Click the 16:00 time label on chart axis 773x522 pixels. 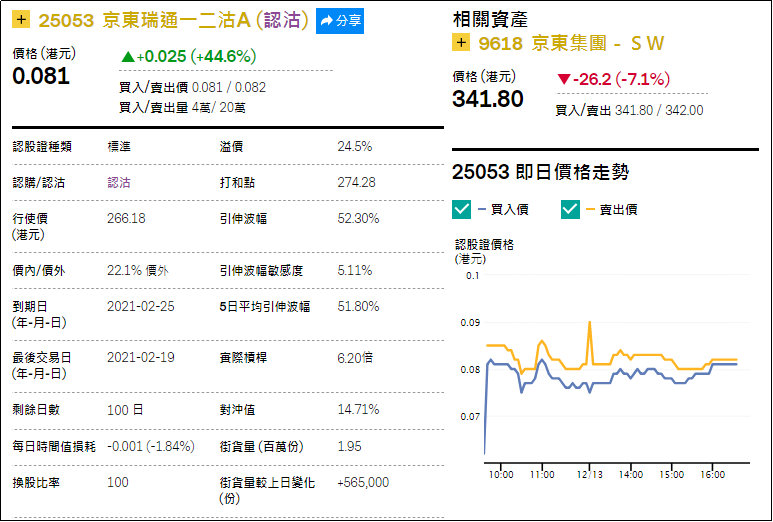pos(712,475)
